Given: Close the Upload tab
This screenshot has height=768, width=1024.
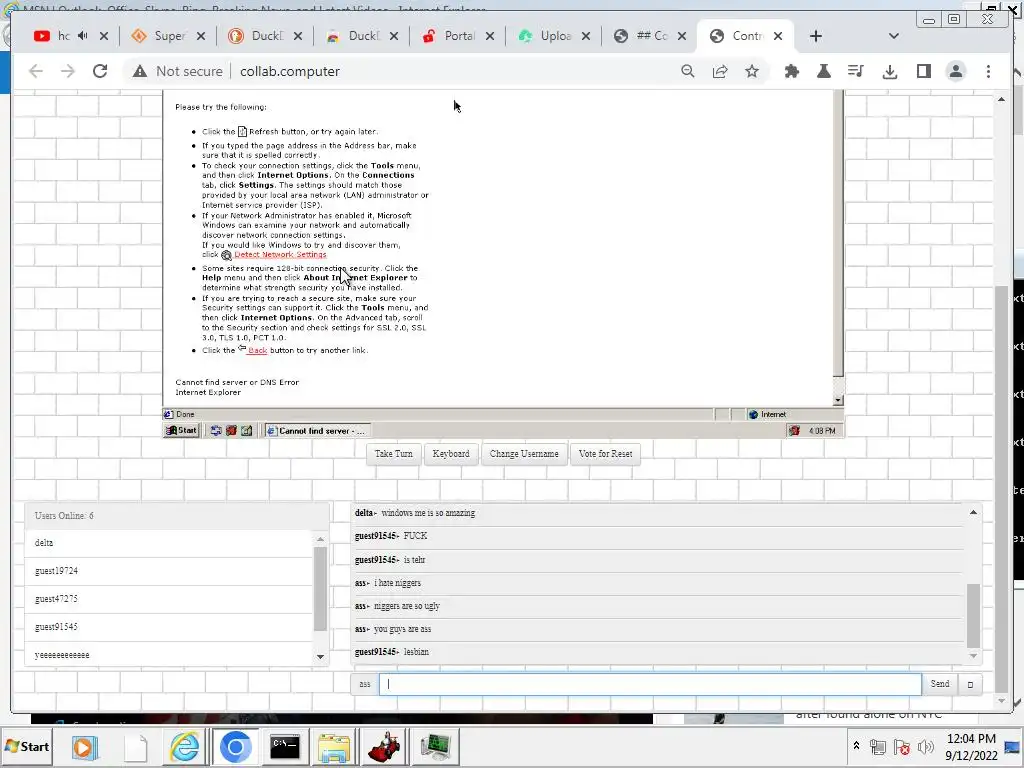Looking at the screenshot, I should tap(586, 36).
